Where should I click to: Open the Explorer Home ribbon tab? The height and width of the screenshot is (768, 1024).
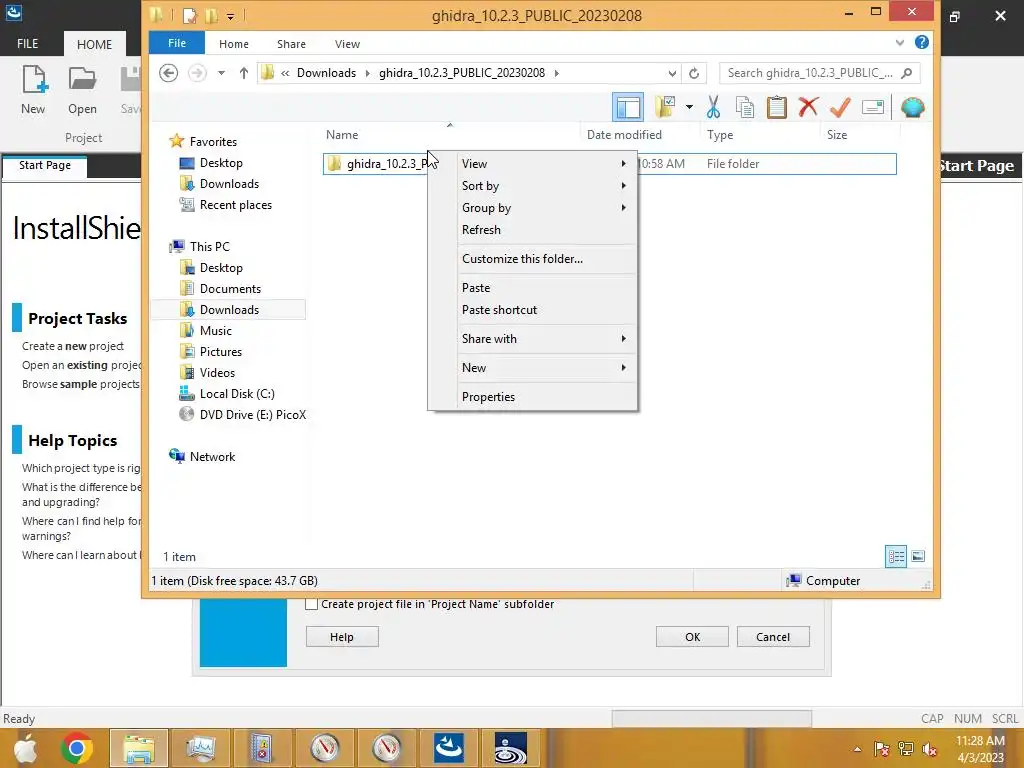coord(234,44)
